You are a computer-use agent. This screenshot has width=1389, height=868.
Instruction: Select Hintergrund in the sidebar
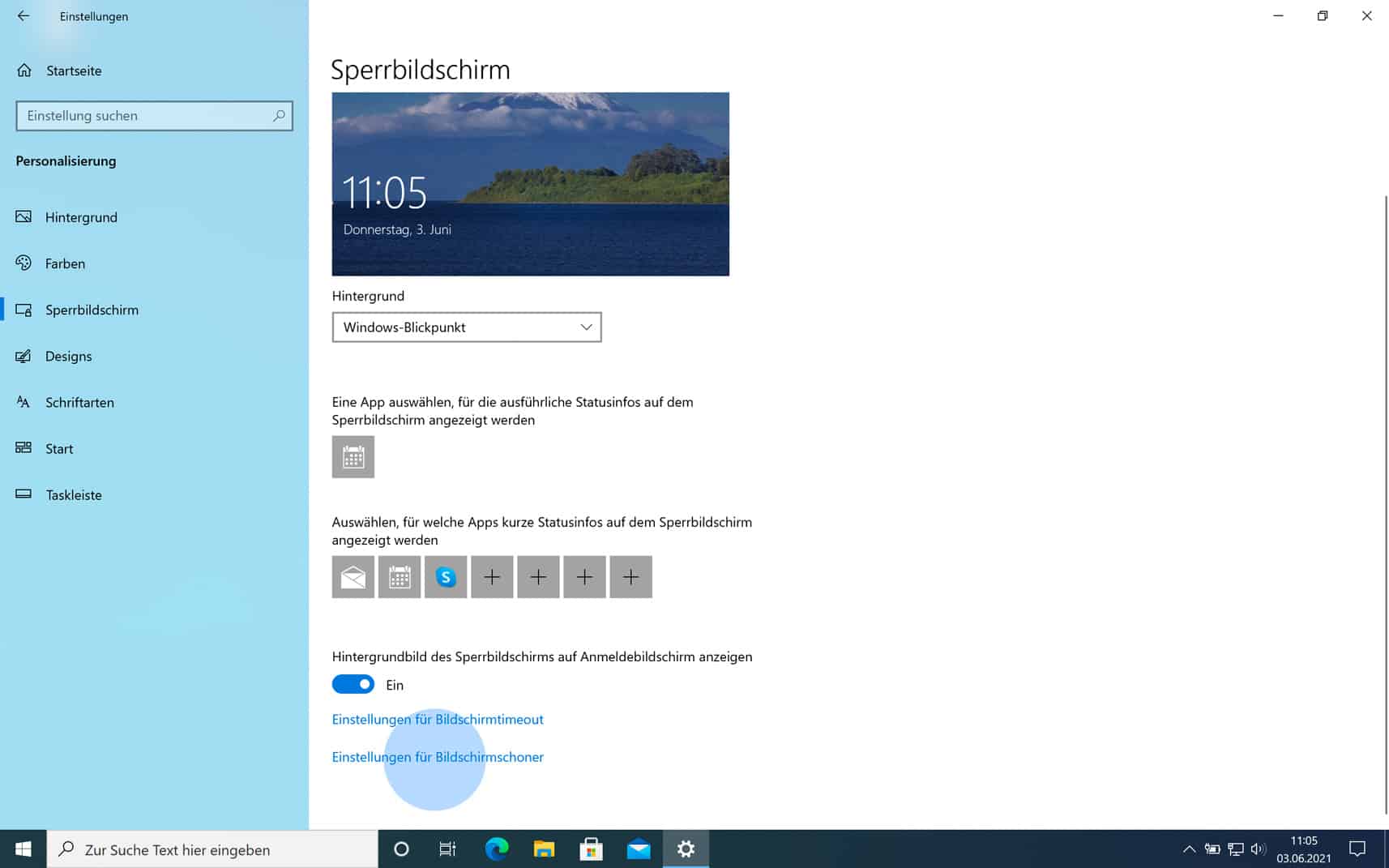154,217
